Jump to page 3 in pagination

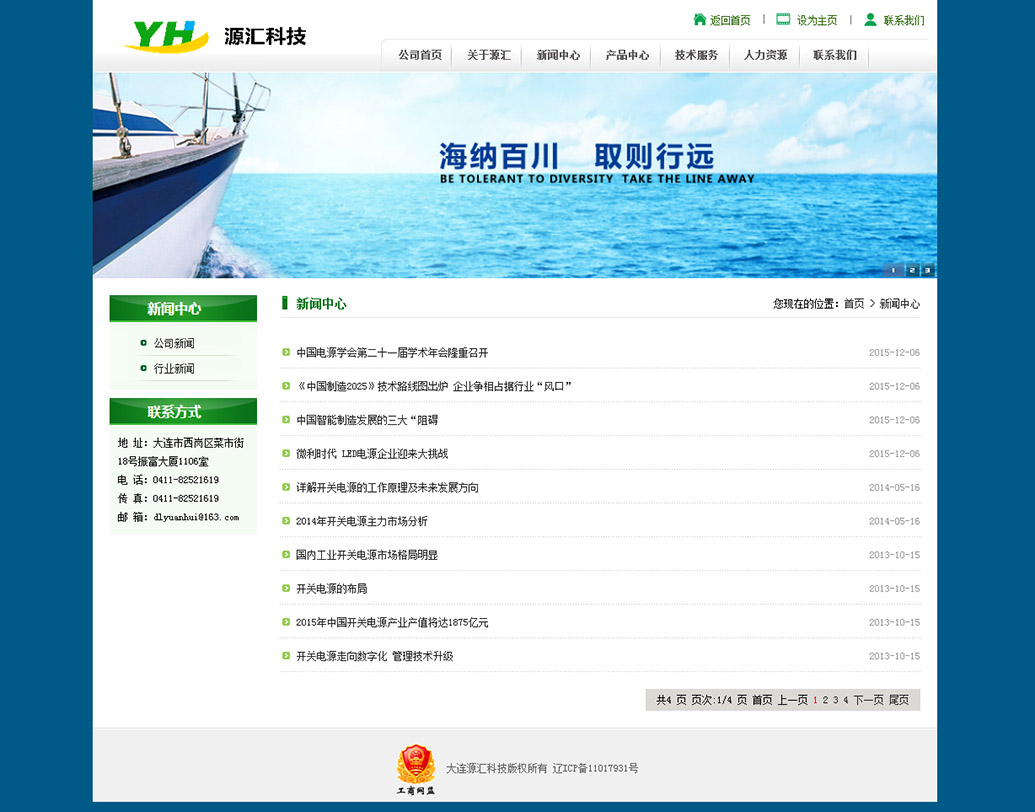(836, 700)
